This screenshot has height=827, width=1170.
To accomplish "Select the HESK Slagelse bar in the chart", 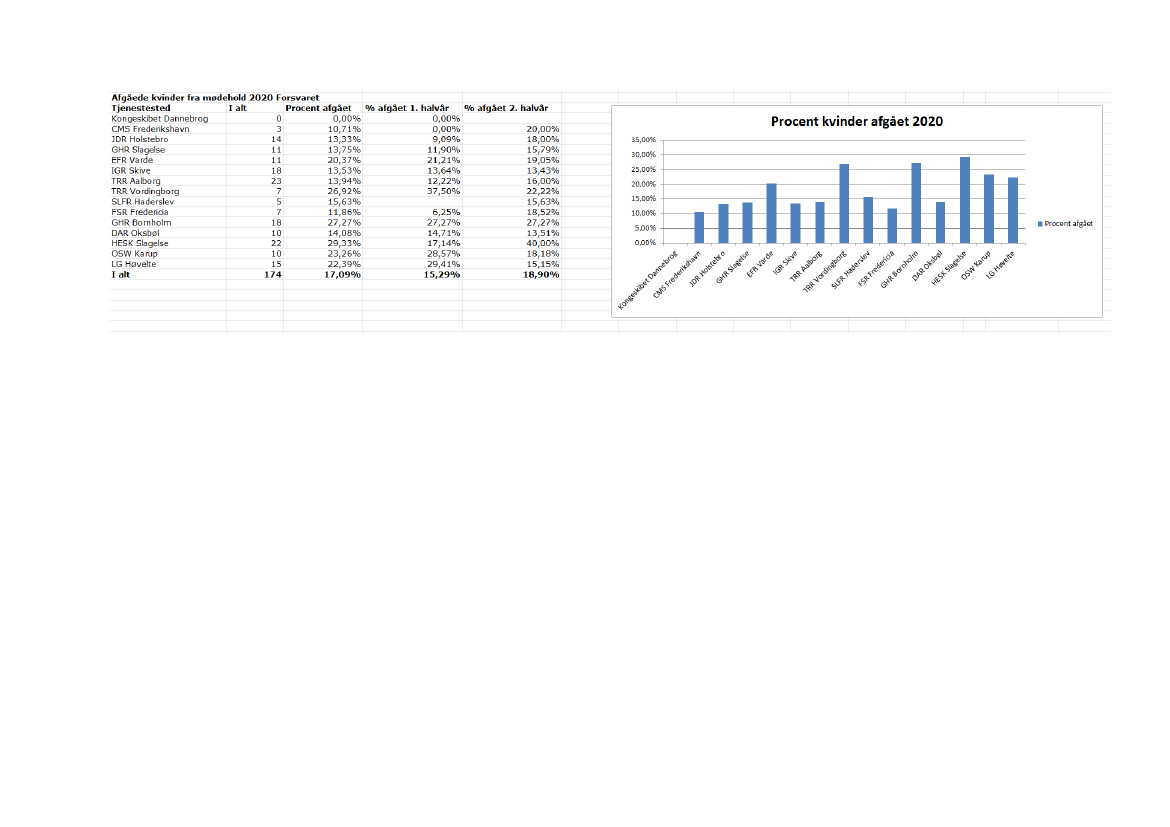I will click(x=965, y=200).
